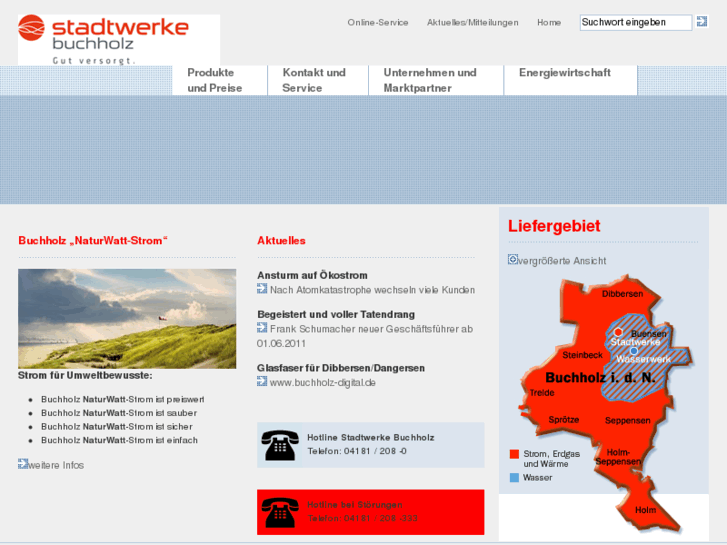Click Begeistert und voller Tatendrang headline

coord(336,314)
